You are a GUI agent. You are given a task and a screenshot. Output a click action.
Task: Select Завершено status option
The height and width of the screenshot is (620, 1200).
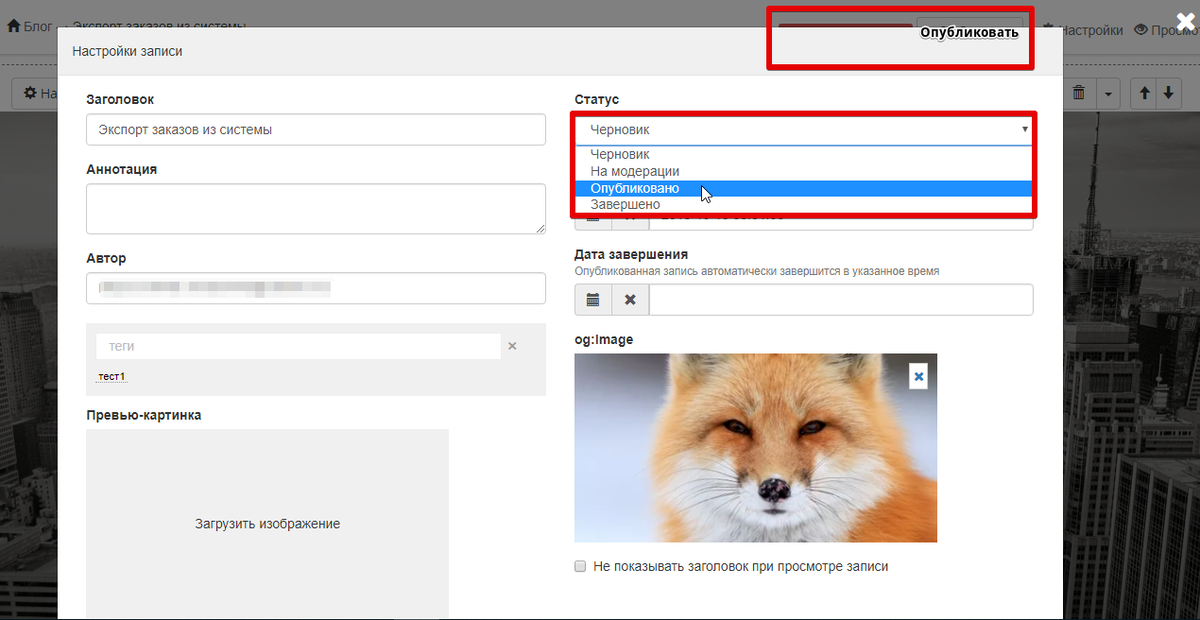[804, 205]
